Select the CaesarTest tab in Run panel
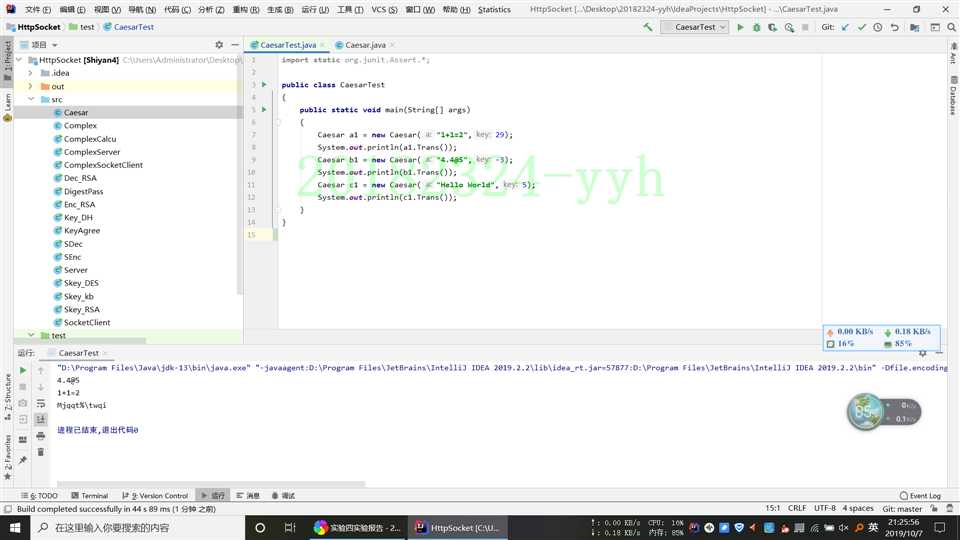960x540 pixels. tap(78, 353)
